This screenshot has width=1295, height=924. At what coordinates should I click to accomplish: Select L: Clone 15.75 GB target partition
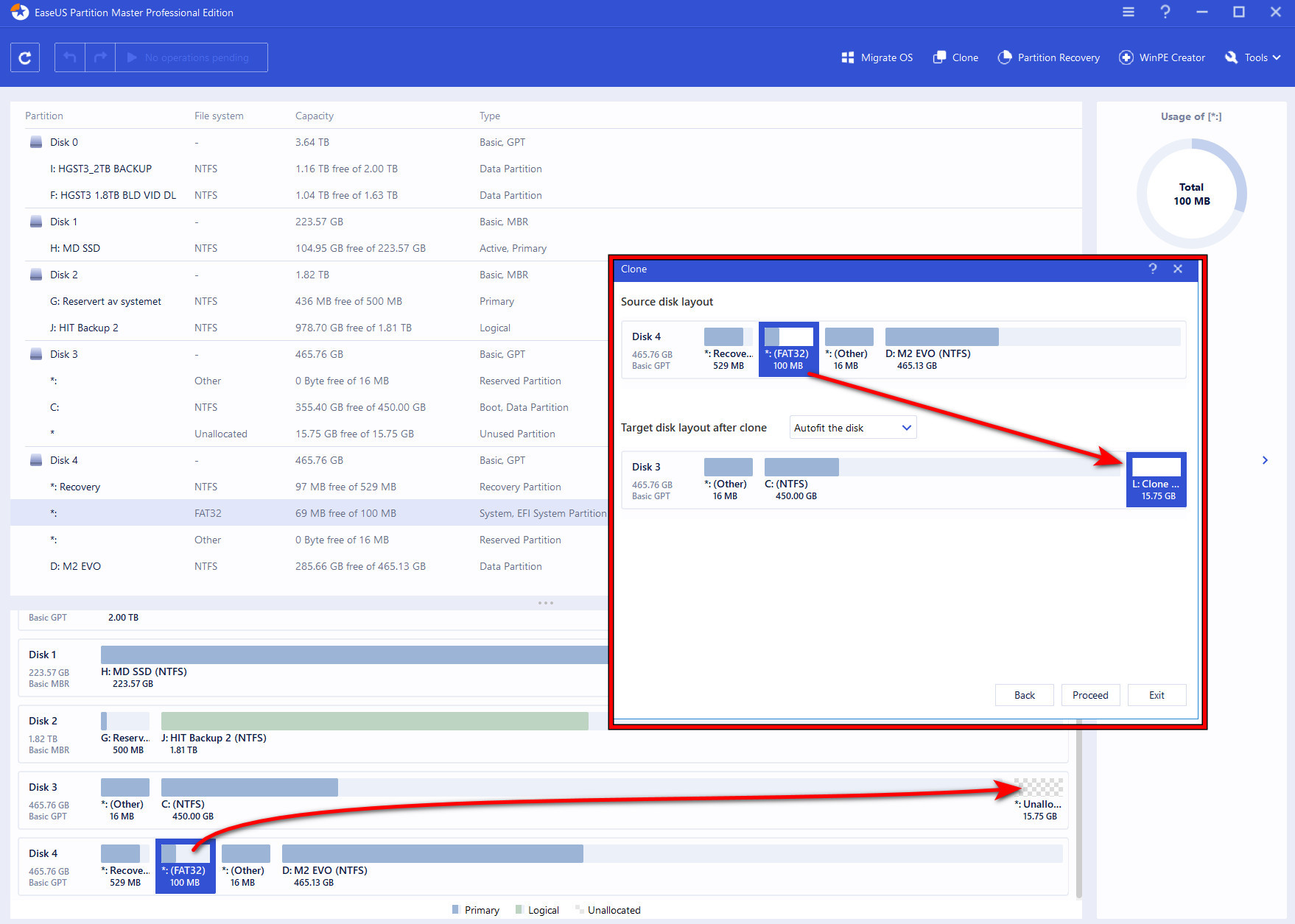(1156, 479)
